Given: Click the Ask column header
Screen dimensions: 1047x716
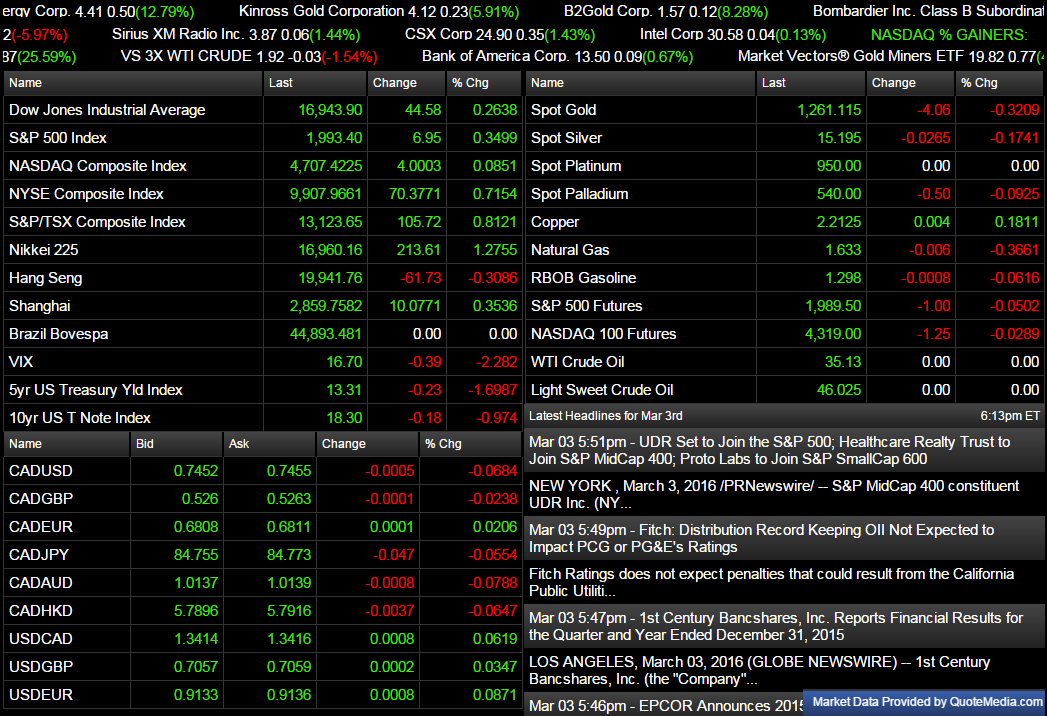Looking at the screenshot, I should click(x=239, y=444).
